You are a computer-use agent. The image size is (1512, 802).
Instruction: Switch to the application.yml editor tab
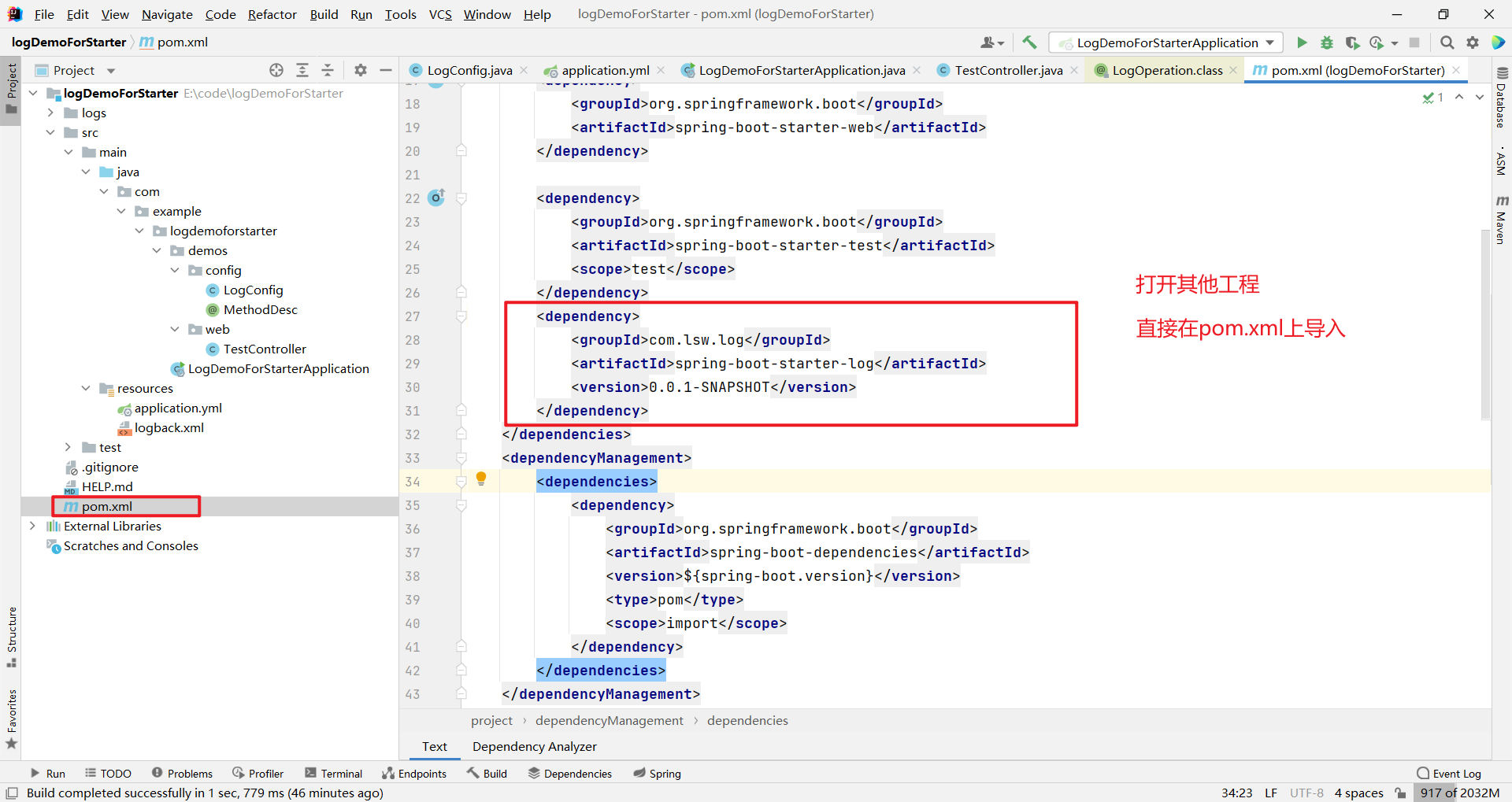(603, 70)
